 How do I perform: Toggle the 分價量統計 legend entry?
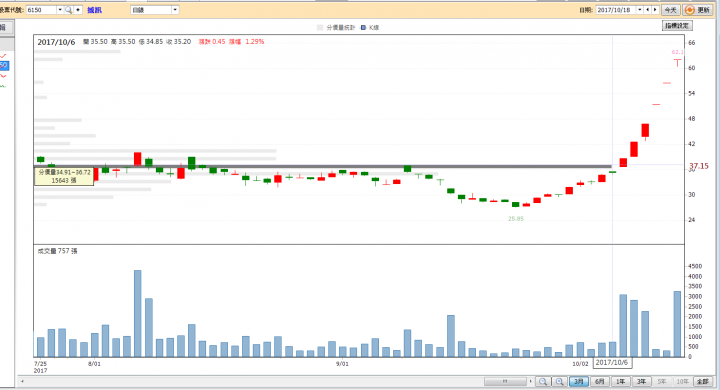click(x=336, y=28)
